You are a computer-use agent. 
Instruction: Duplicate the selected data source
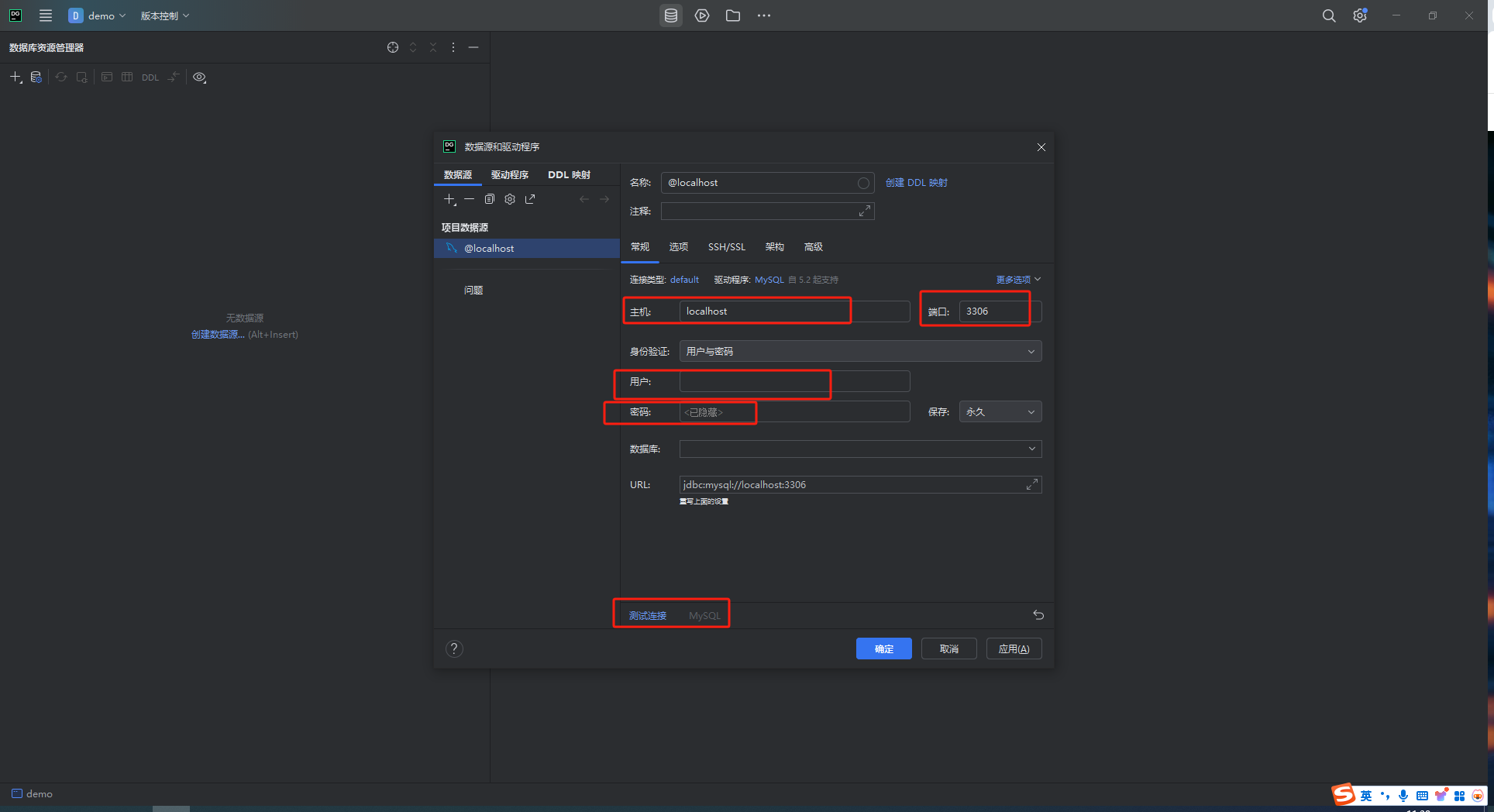[x=490, y=199]
